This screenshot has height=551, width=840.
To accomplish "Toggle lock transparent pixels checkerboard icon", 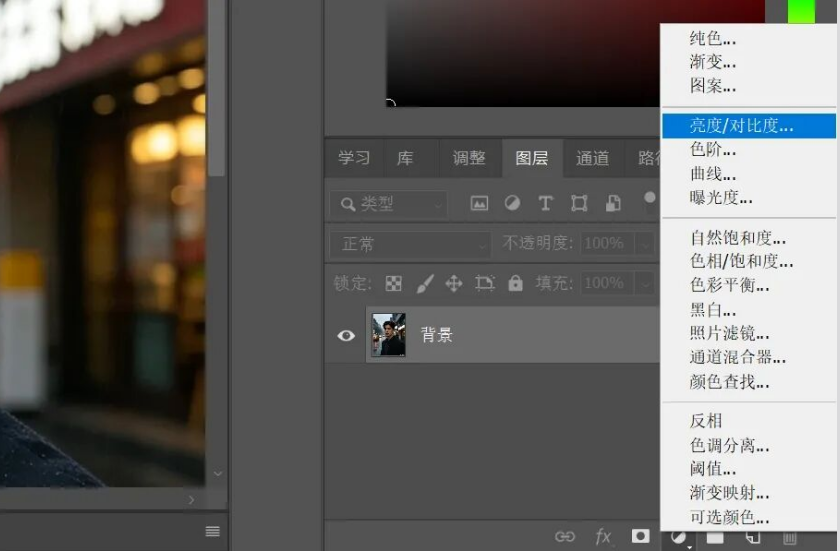I will coord(394,283).
